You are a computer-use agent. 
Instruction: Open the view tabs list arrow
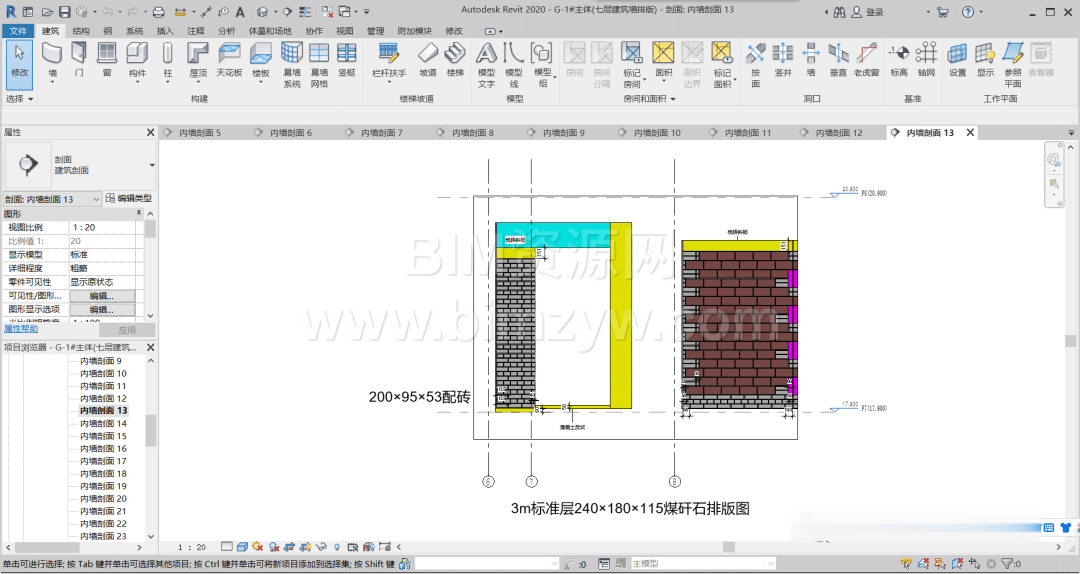click(1071, 132)
